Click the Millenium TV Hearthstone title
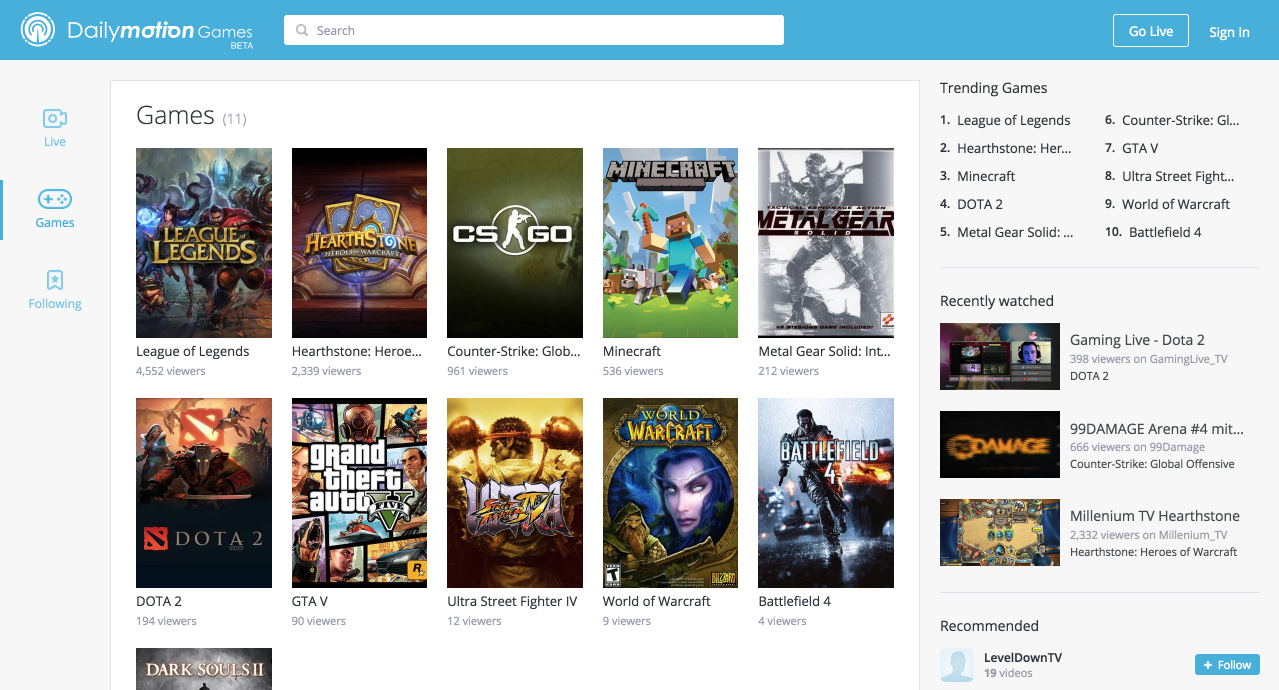Image resolution: width=1279 pixels, height=690 pixels. click(x=1155, y=516)
